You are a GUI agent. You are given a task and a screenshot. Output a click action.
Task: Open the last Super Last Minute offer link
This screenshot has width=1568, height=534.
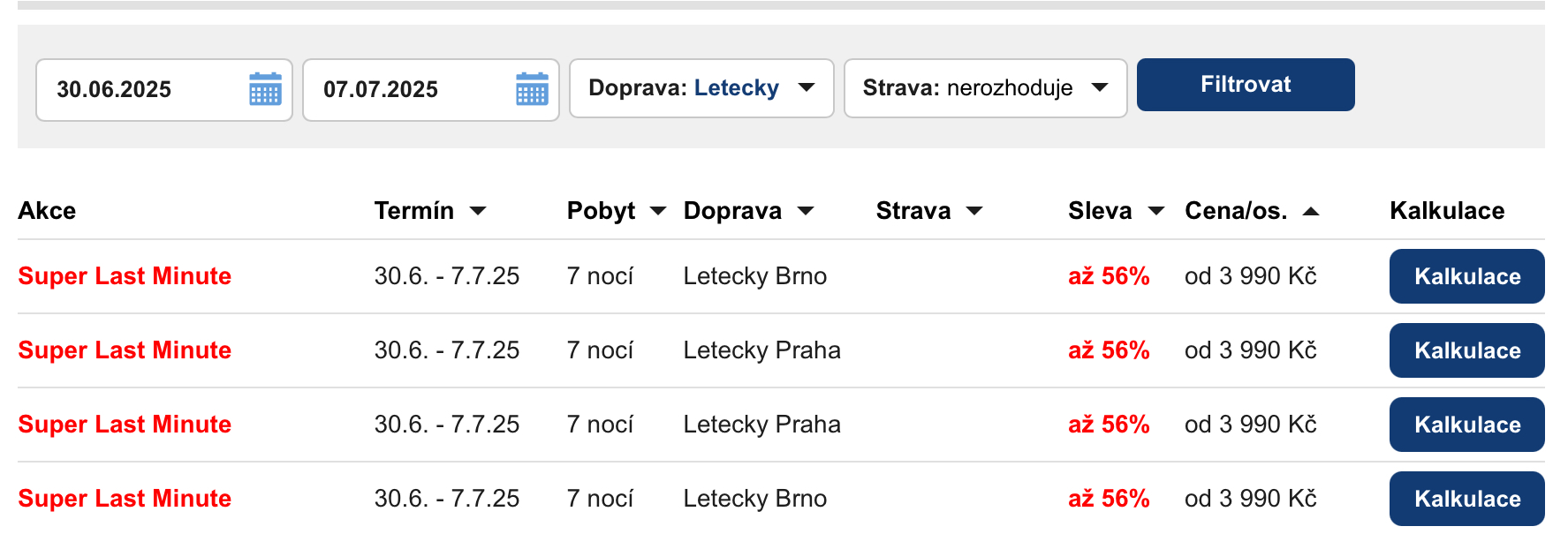[125, 499]
